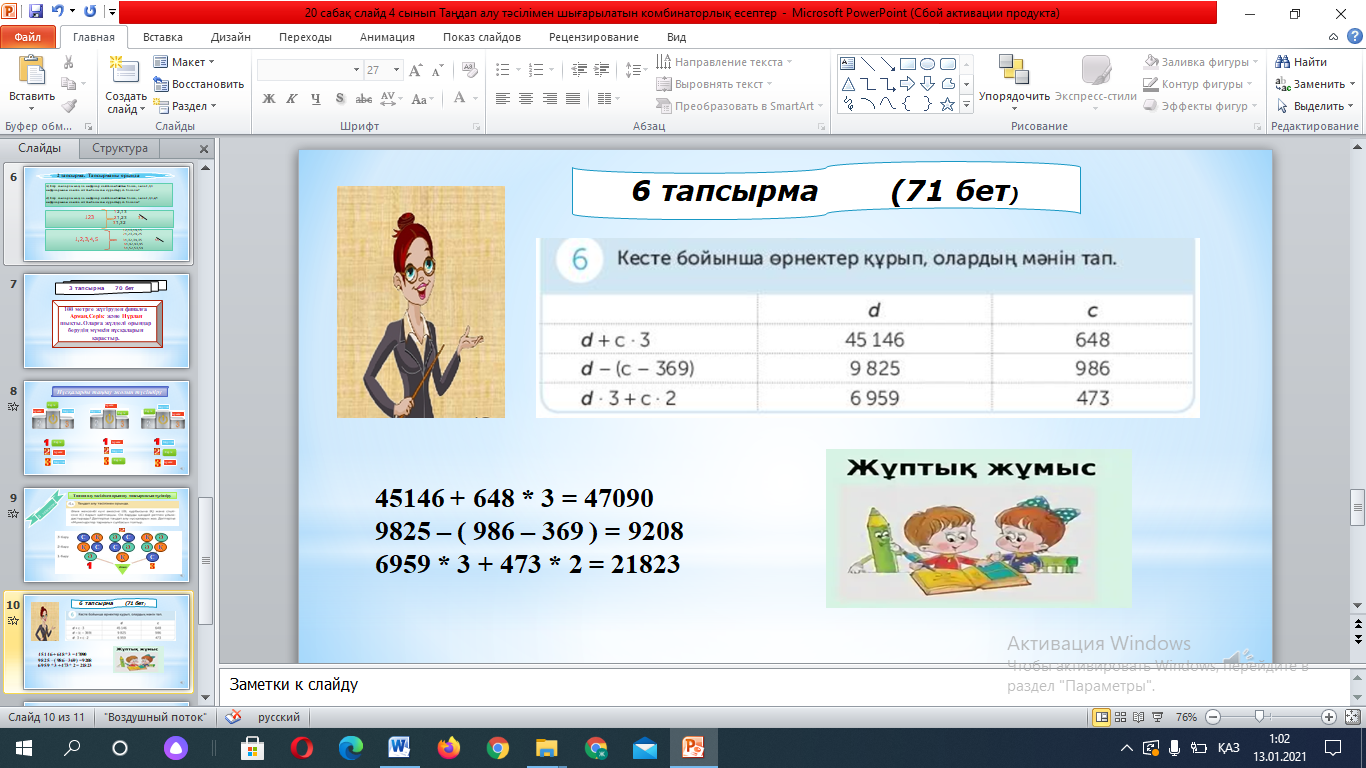Toggle underline formatting (Ч)

[x=315, y=98]
